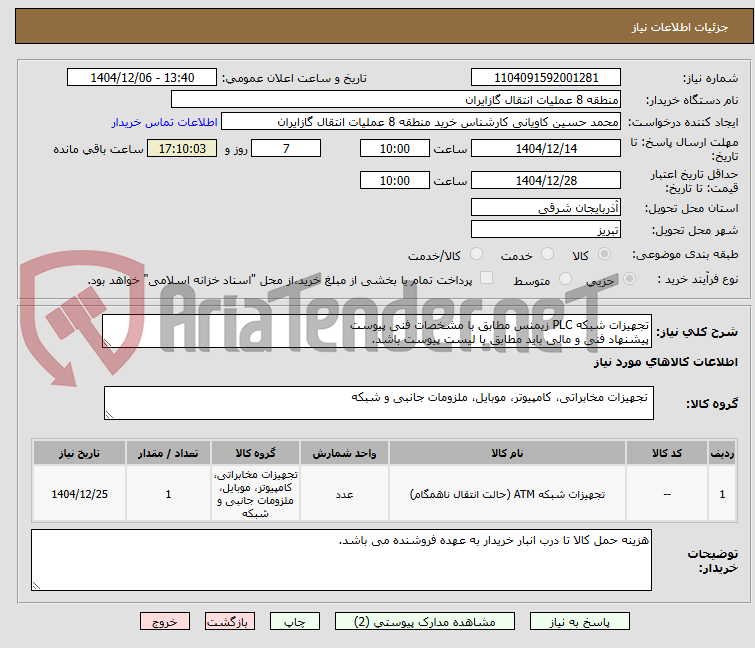
Task: Click the response deadline date 1404/12/14 field
Action: (x=546, y=148)
